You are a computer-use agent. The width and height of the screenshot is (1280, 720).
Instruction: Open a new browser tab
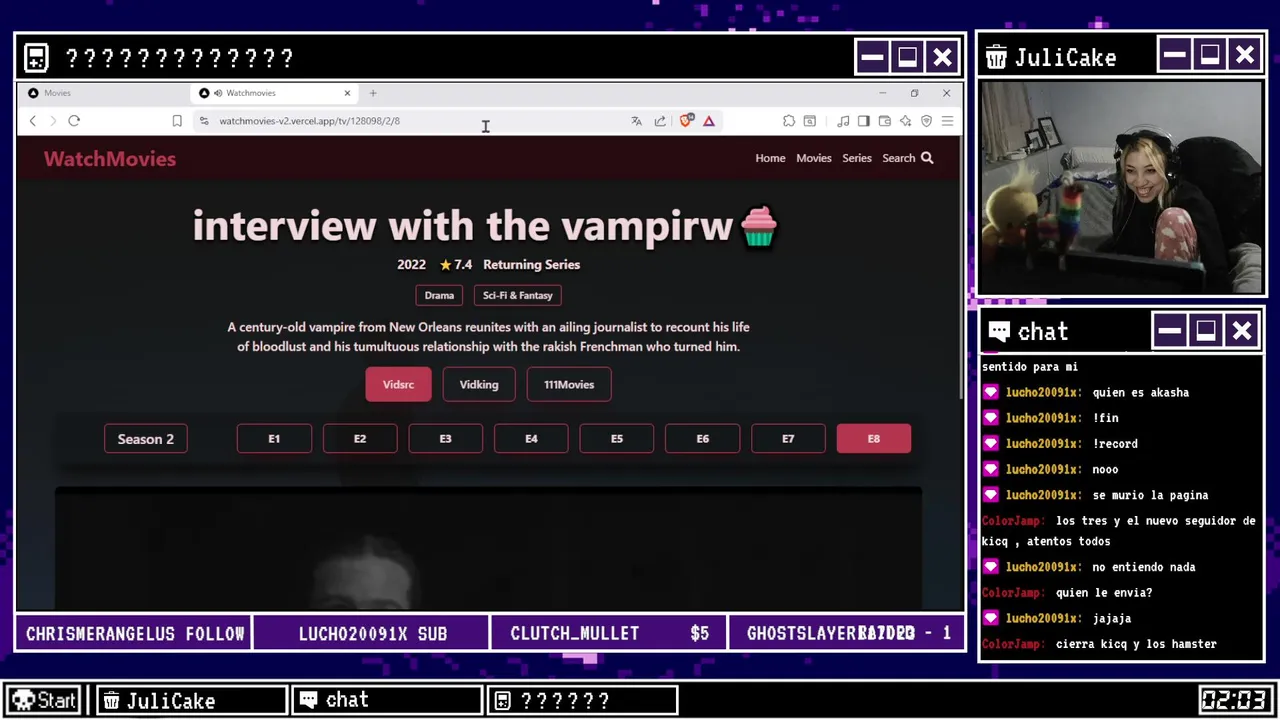373,93
